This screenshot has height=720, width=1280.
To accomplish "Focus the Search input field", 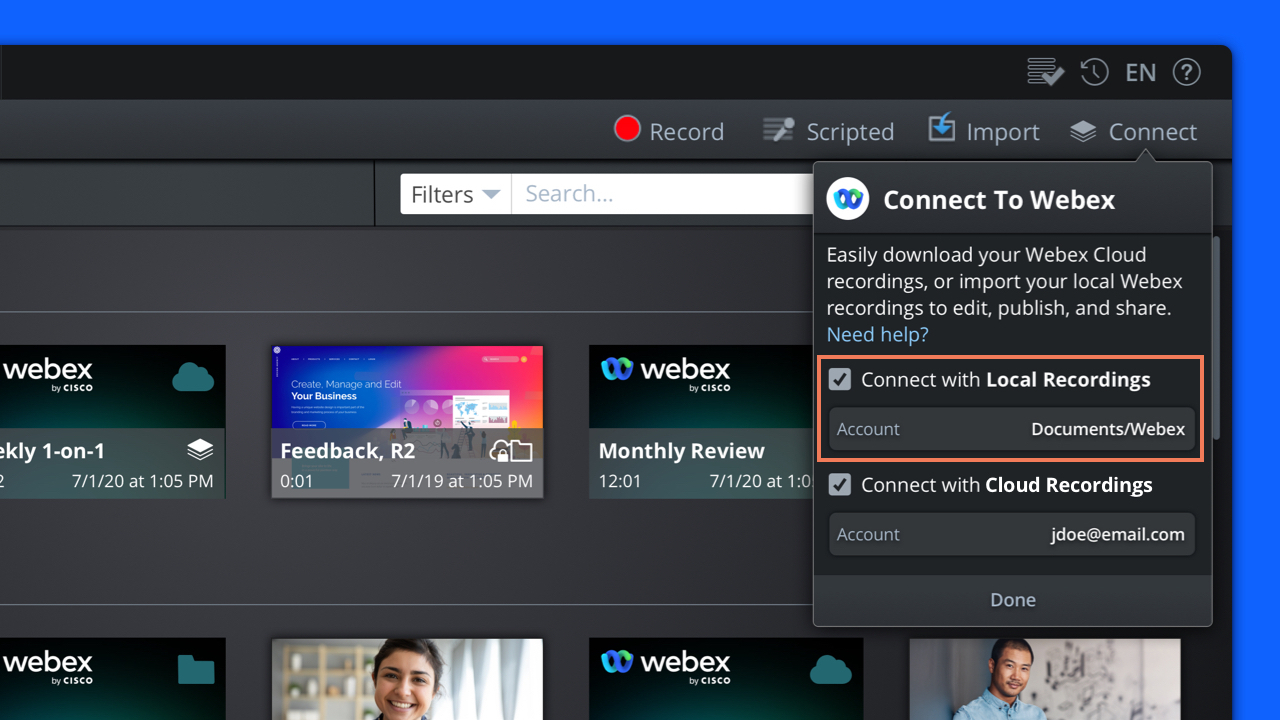I will [663, 194].
